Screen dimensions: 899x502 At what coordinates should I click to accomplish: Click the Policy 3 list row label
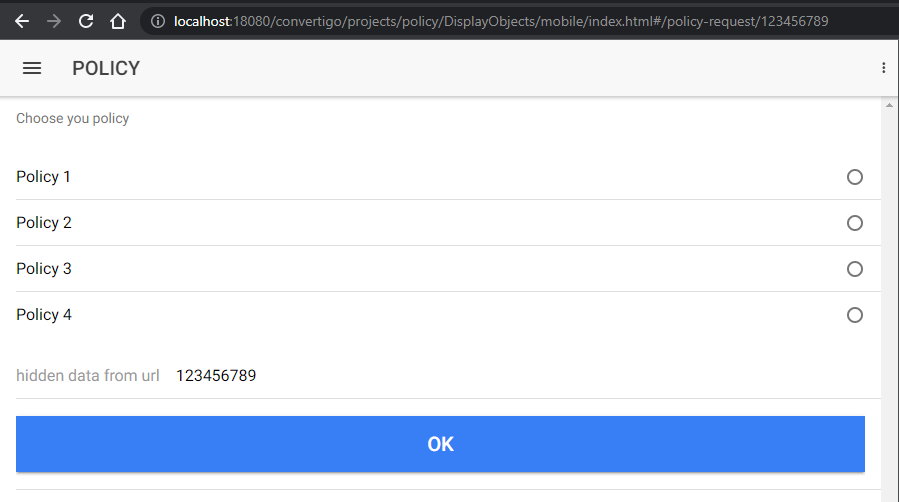click(x=44, y=269)
